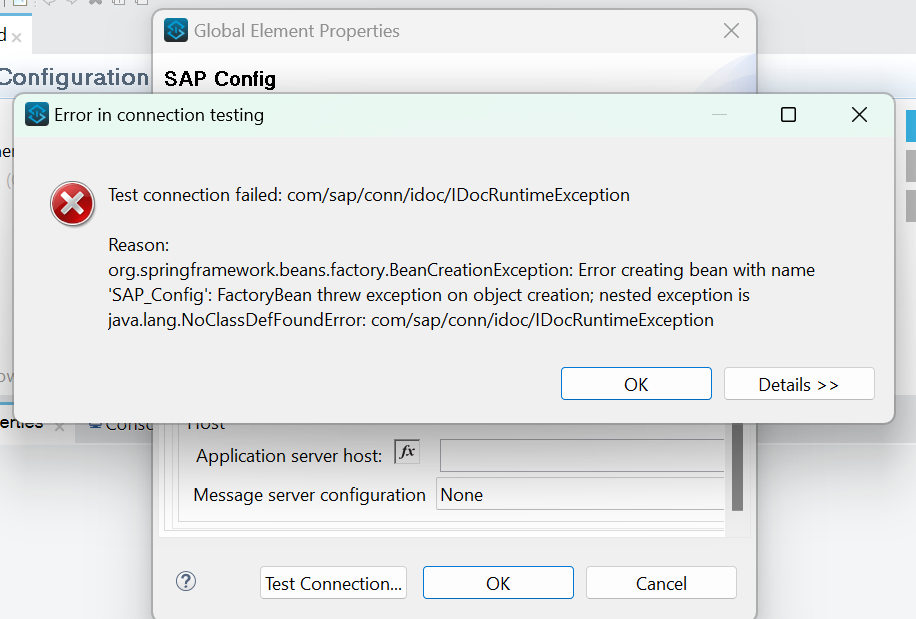Click the Mule icon beside Global Element Properties
Viewport: 916px width, 619px height.
click(x=176, y=31)
